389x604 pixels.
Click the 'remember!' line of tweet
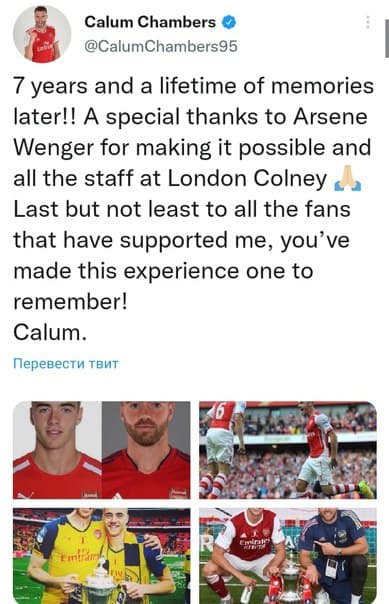pyautogui.click(x=70, y=302)
